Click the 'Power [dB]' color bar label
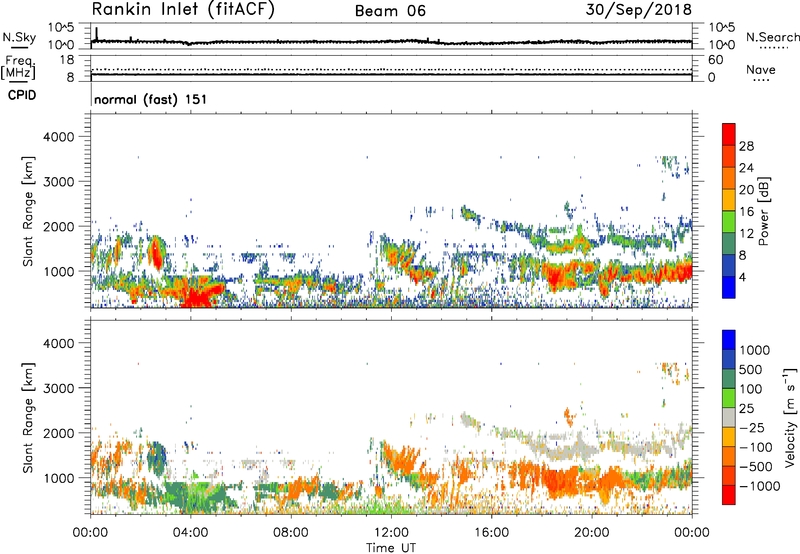Viewport: 800px width, 554px height. point(764,211)
